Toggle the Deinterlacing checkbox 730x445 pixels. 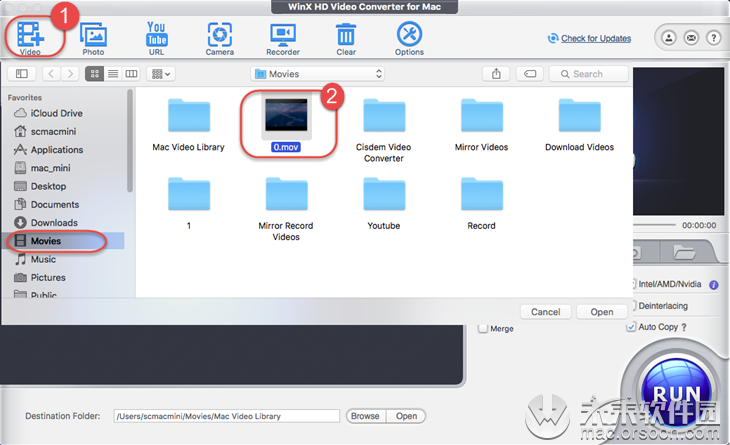click(x=634, y=306)
